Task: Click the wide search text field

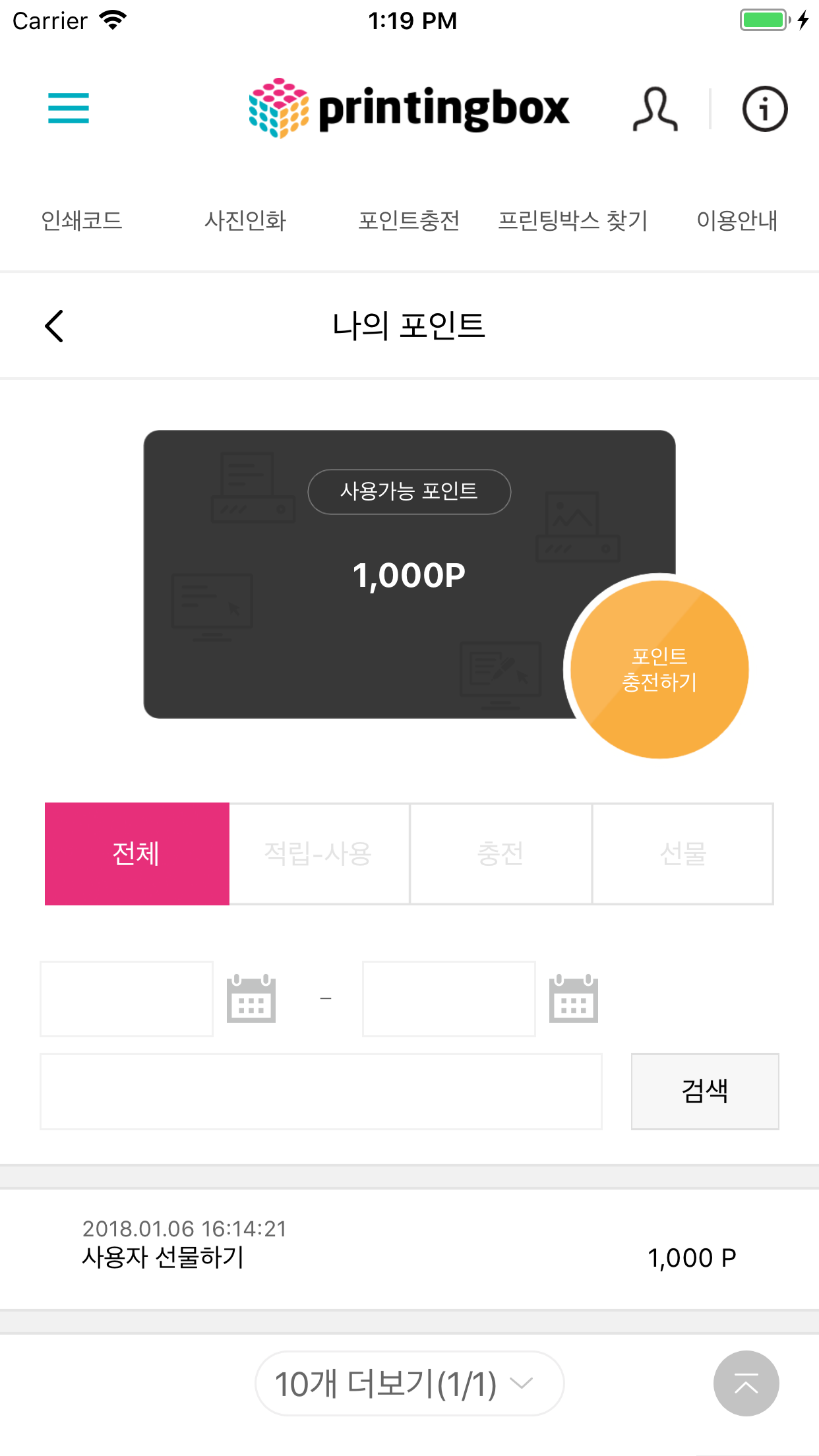Action: pos(321,1091)
